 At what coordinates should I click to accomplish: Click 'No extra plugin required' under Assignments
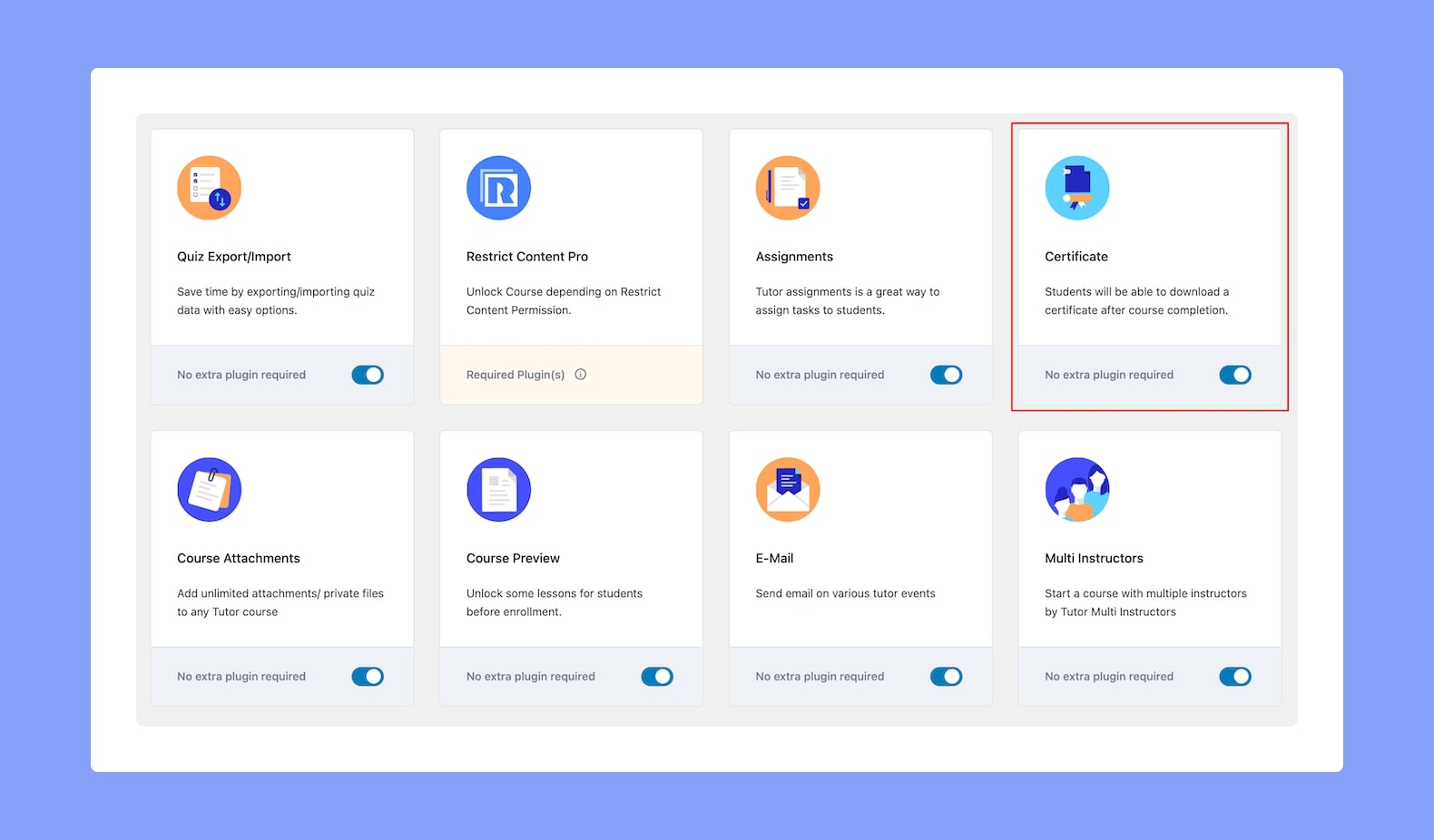pyautogui.click(x=820, y=375)
